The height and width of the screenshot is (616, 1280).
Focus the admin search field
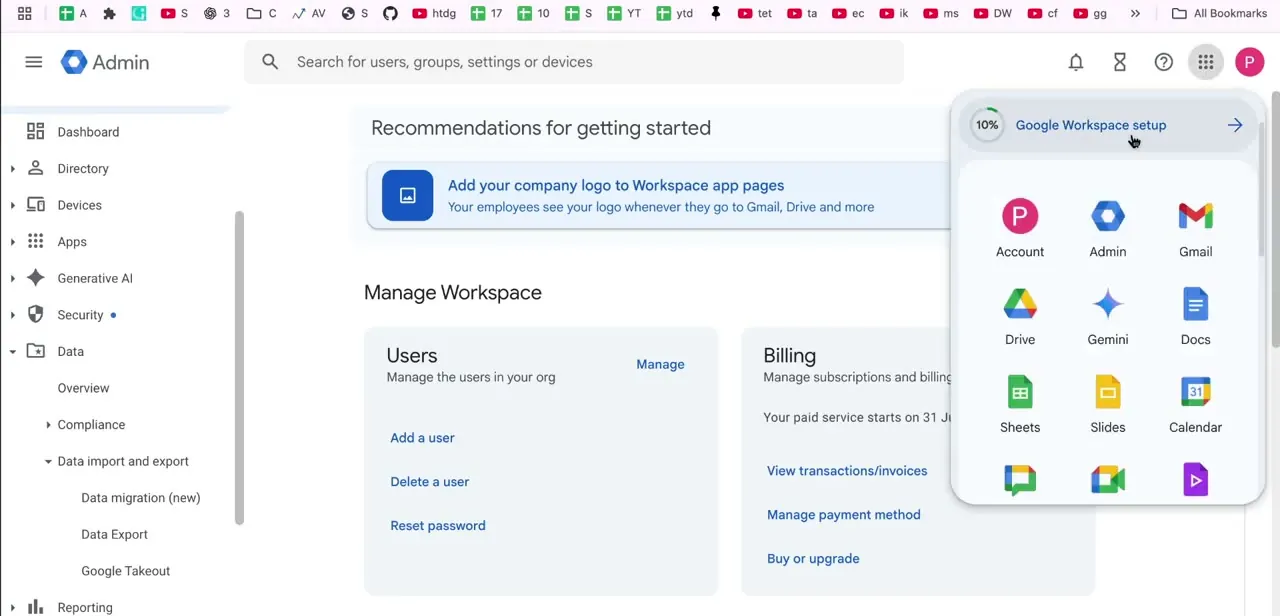(x=574, y=62)
